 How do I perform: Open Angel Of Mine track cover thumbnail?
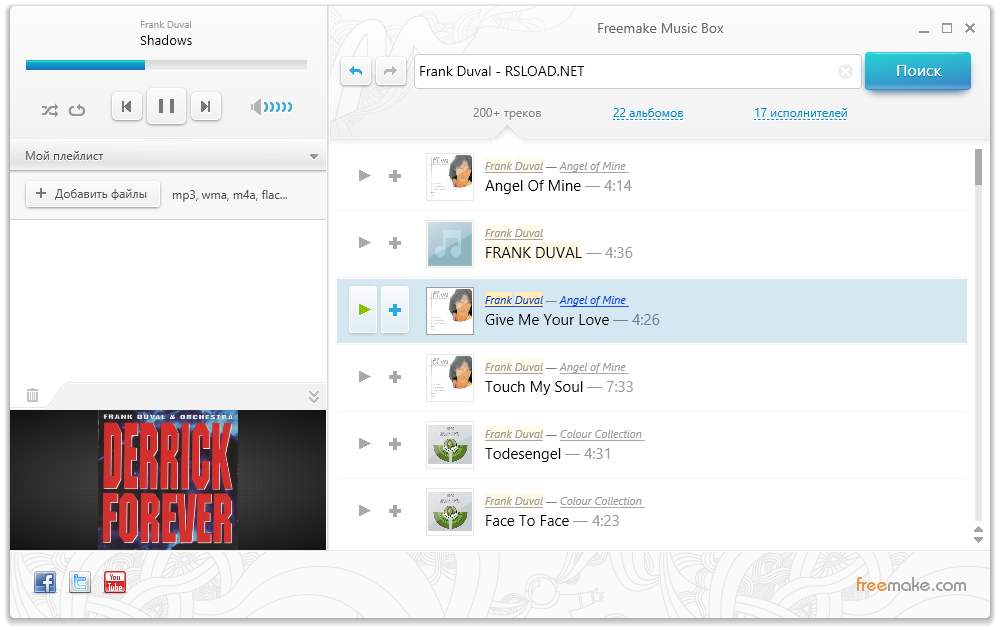[x=450, y=177]
